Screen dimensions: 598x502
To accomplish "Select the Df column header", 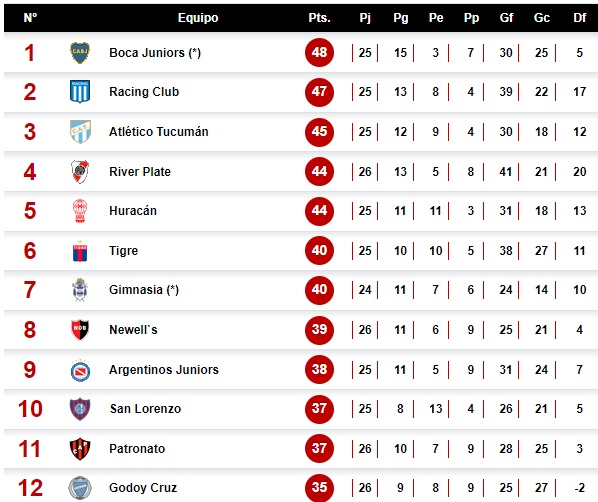I will pyautogui.click(x=580, y=18).
